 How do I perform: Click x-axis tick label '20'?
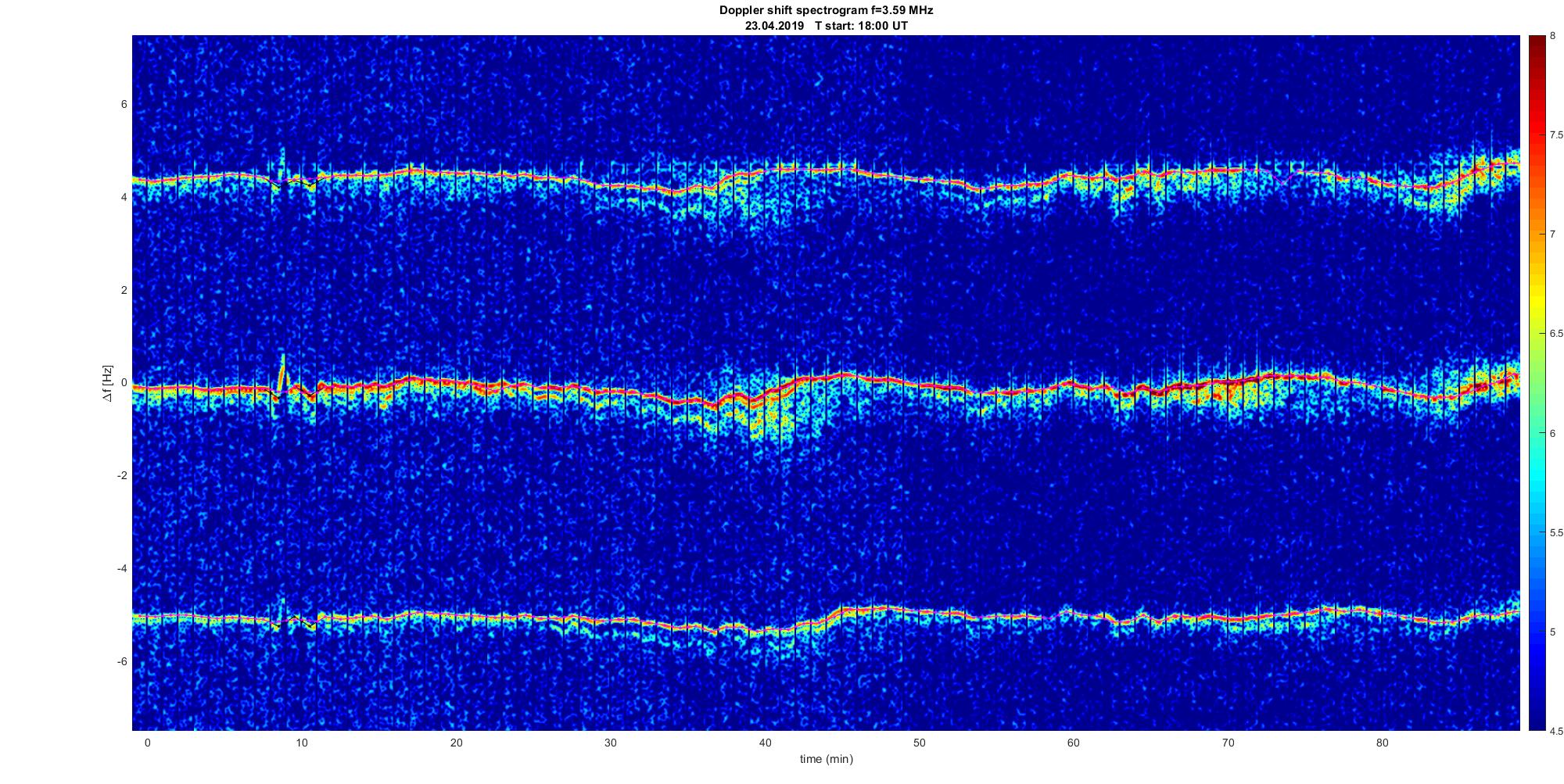point(456,743)
